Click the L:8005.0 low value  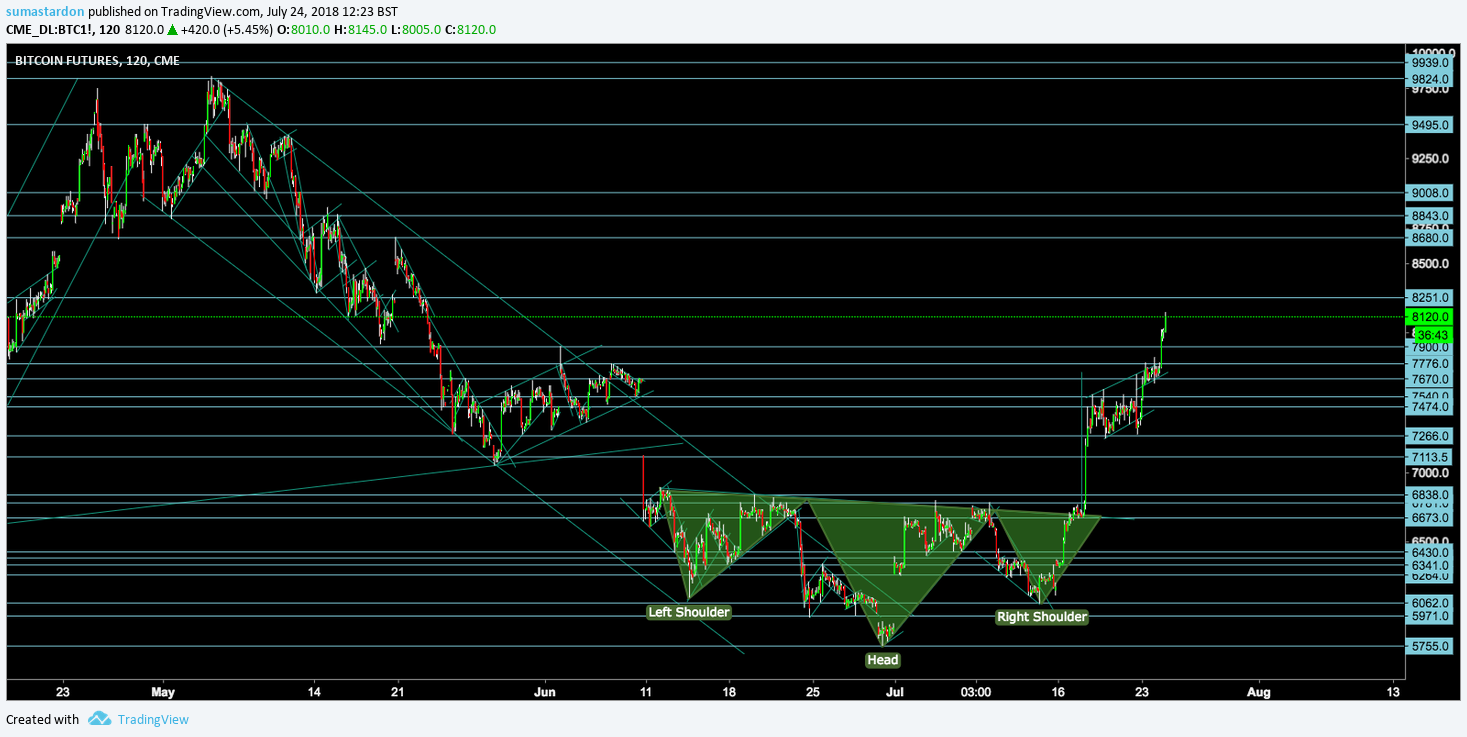pos(414,30)
